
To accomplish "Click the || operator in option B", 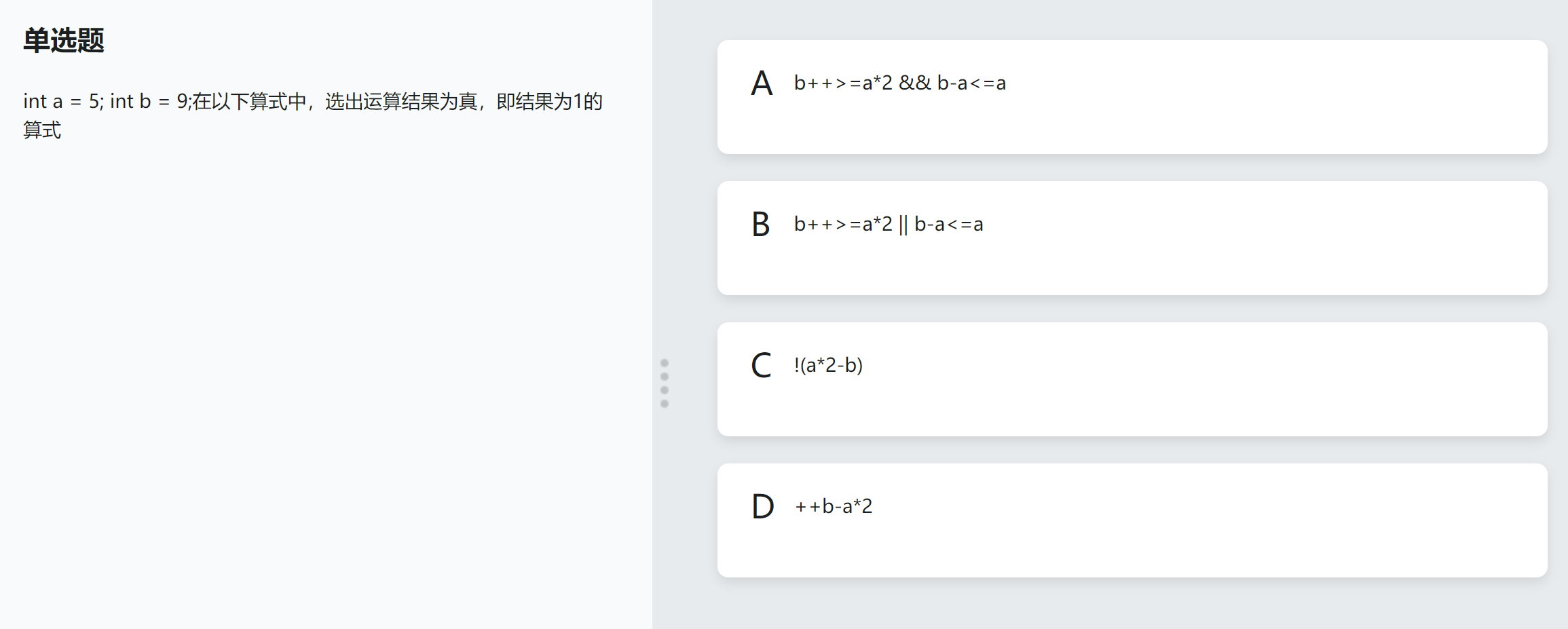I will [903, 225].
